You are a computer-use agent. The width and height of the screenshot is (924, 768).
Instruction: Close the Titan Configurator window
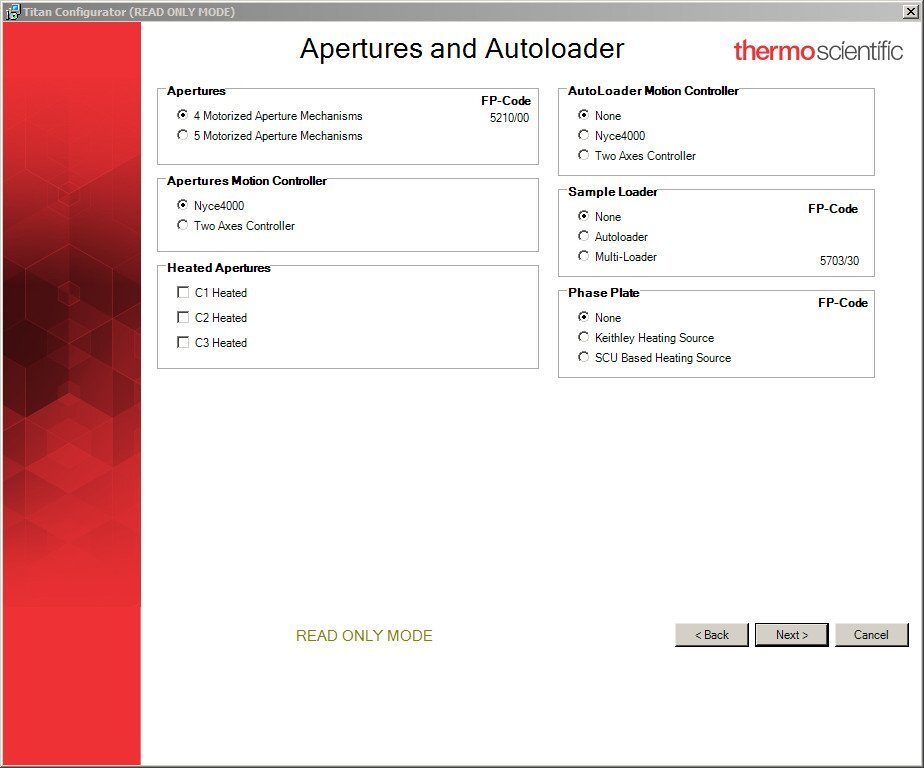click(x=910, y=12)
